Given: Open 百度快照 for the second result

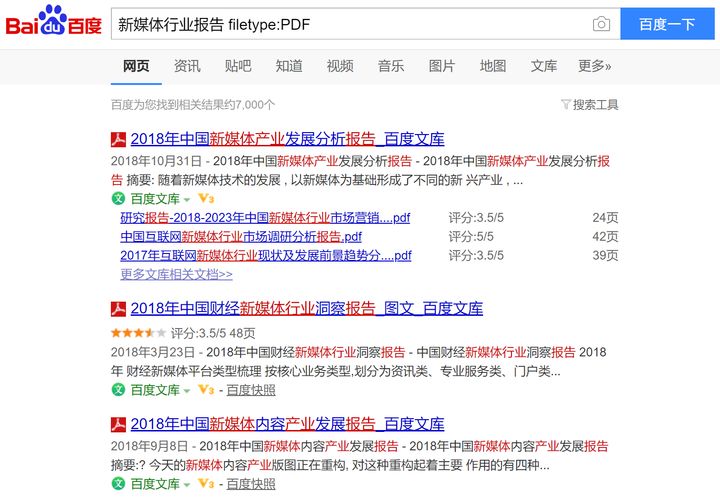Looking at the screenshot, I should point(251,390).
